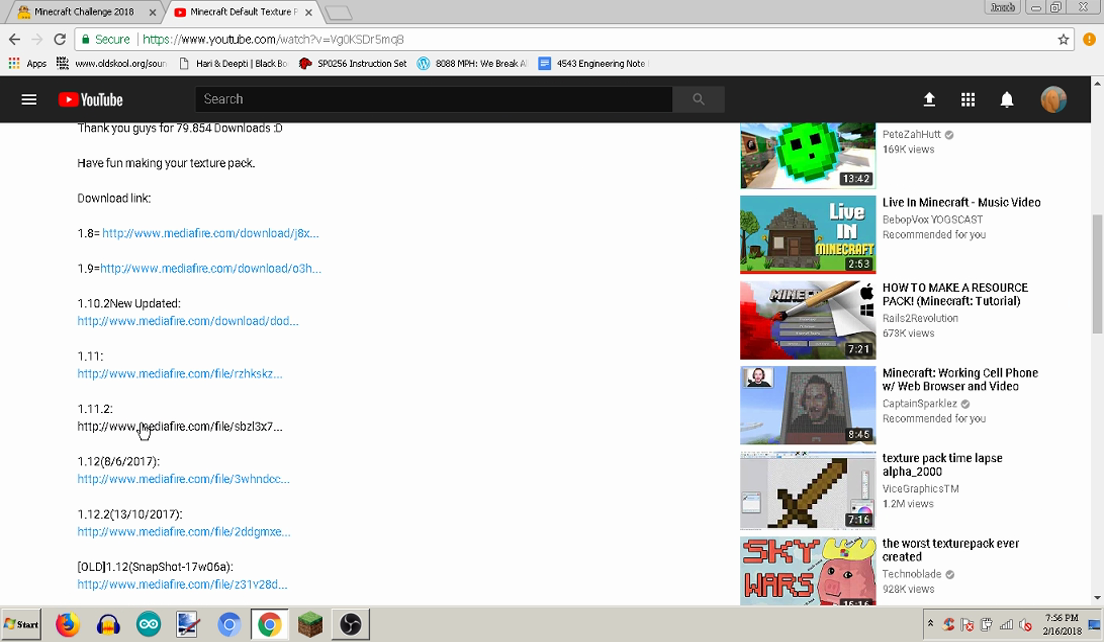Go to the YouTube home logo

click(x=91, y=100)
